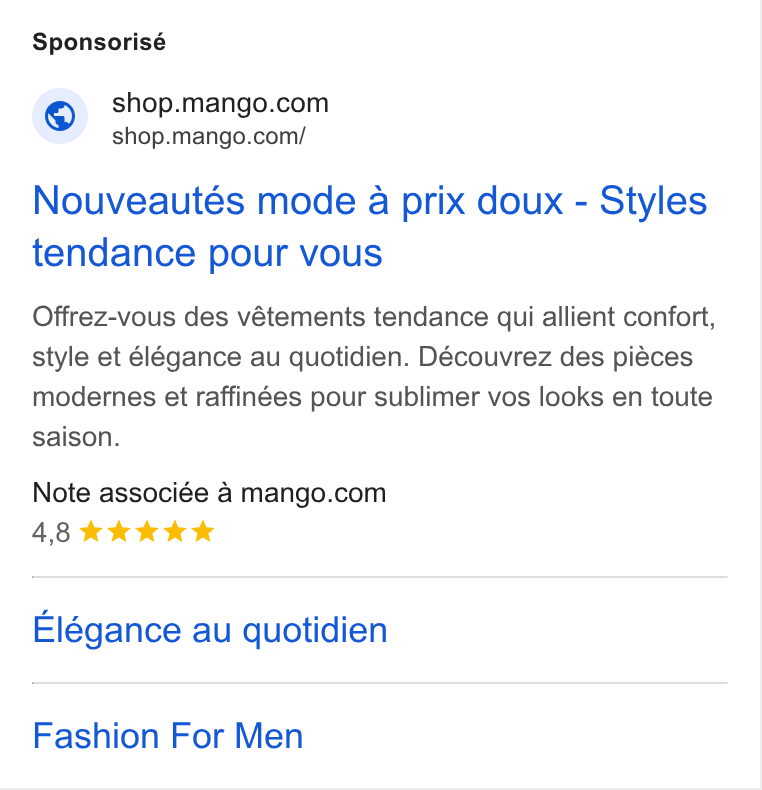Click the first yellow rating star
The image size is (762, 790).
tap(91, 532)
